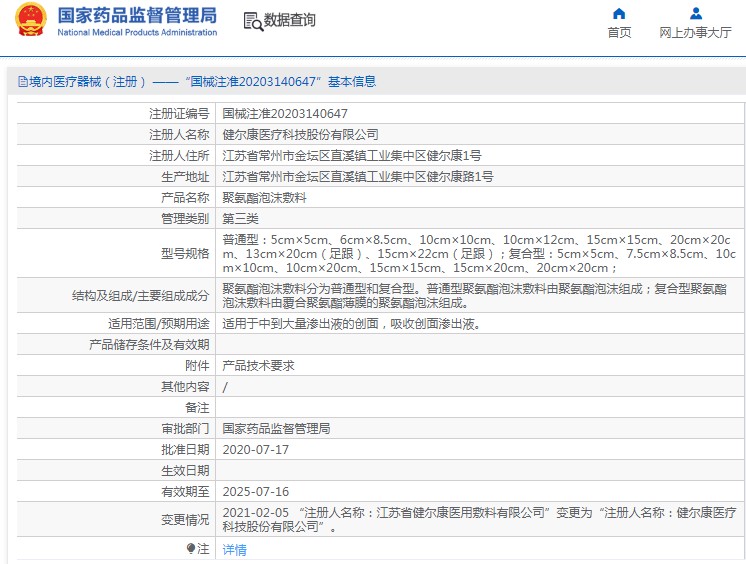
Task: Click the 有效期至 row label
Action: pos(185,492)
